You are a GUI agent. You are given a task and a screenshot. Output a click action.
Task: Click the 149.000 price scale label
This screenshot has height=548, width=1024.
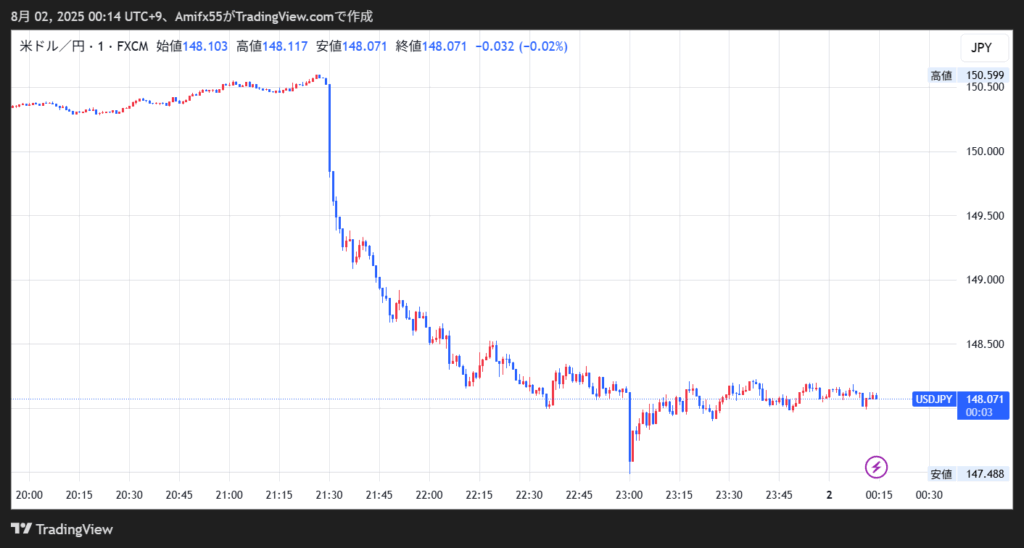(x=984, y=280)
